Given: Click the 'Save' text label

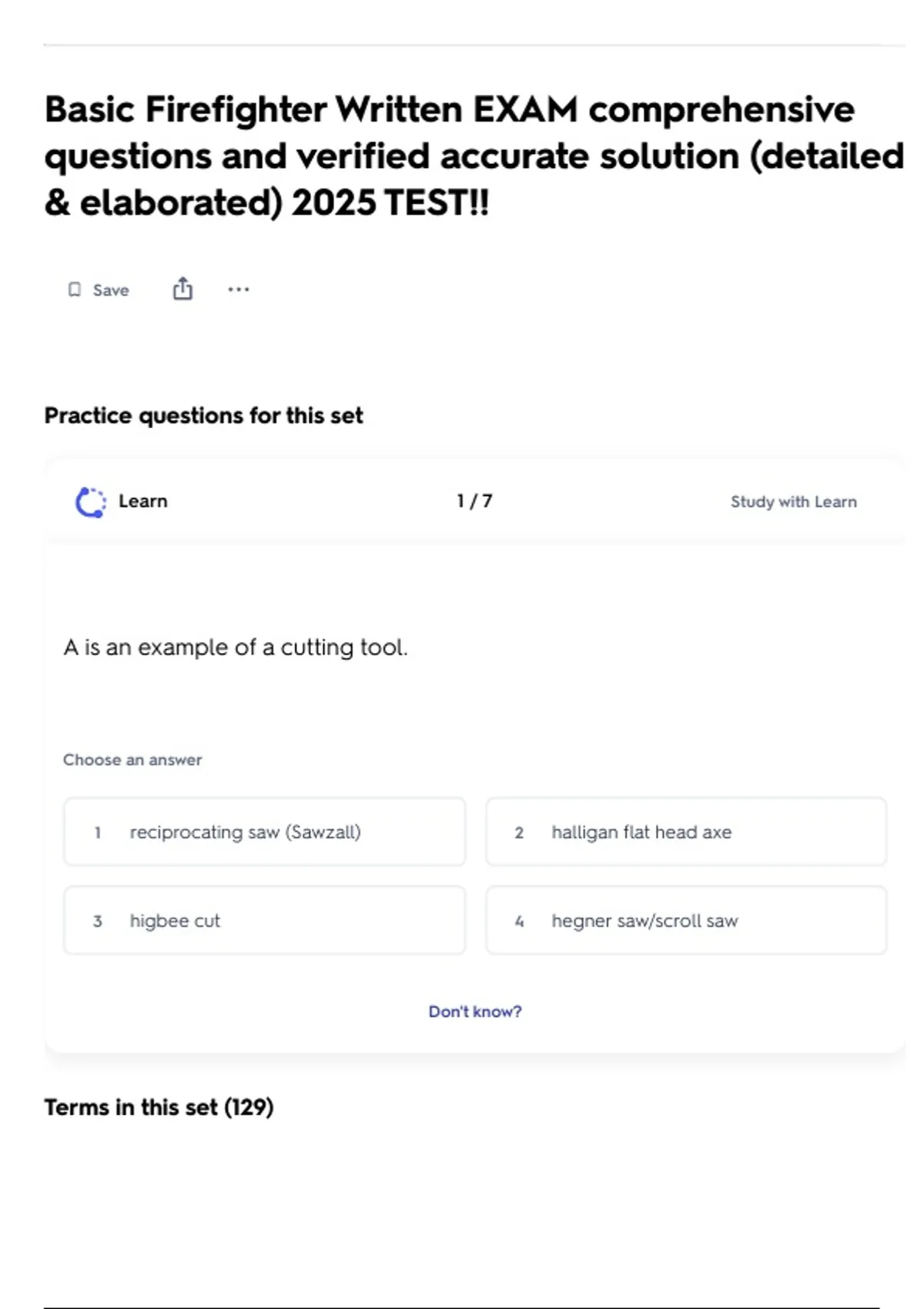Looking at the screenshot, I should click(x=111, y=290).
